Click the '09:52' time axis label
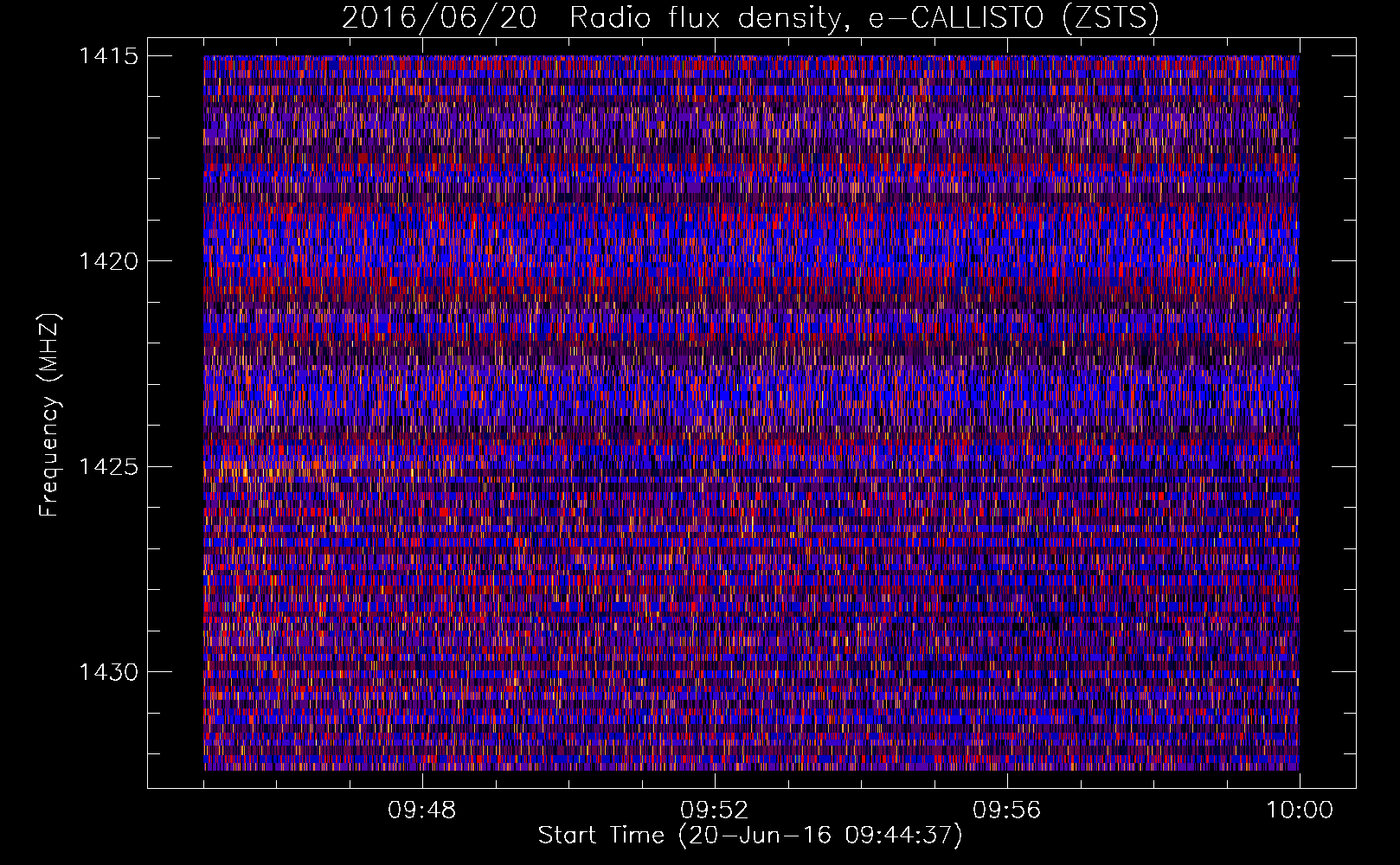Screen dimensions: 1400x865 [714, 811]
